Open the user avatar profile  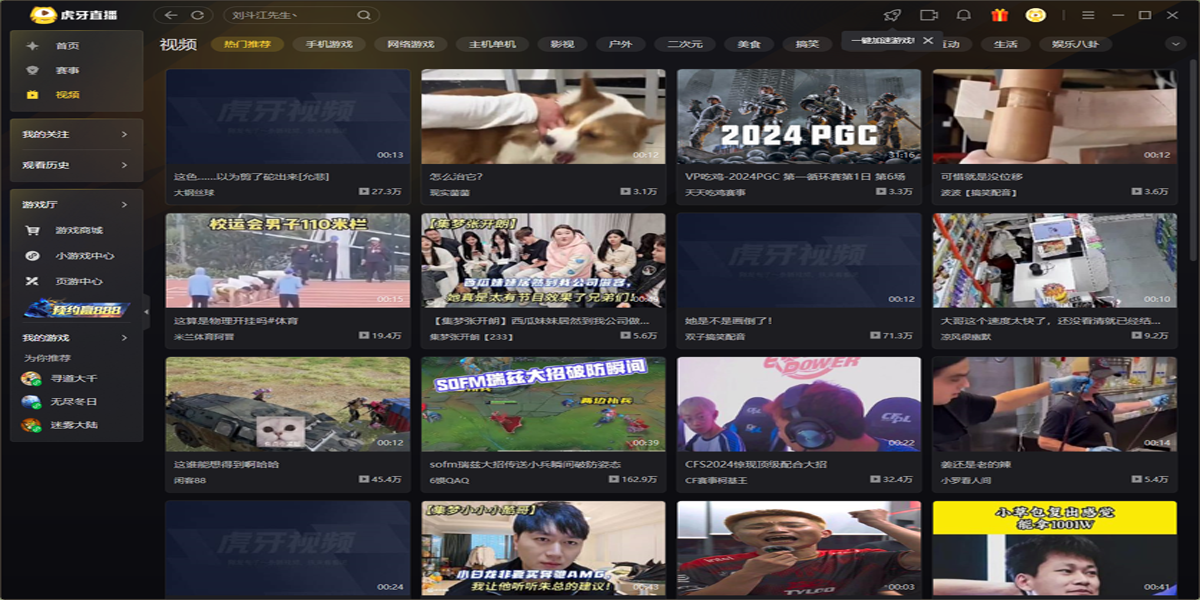[x=1036, y=15]
